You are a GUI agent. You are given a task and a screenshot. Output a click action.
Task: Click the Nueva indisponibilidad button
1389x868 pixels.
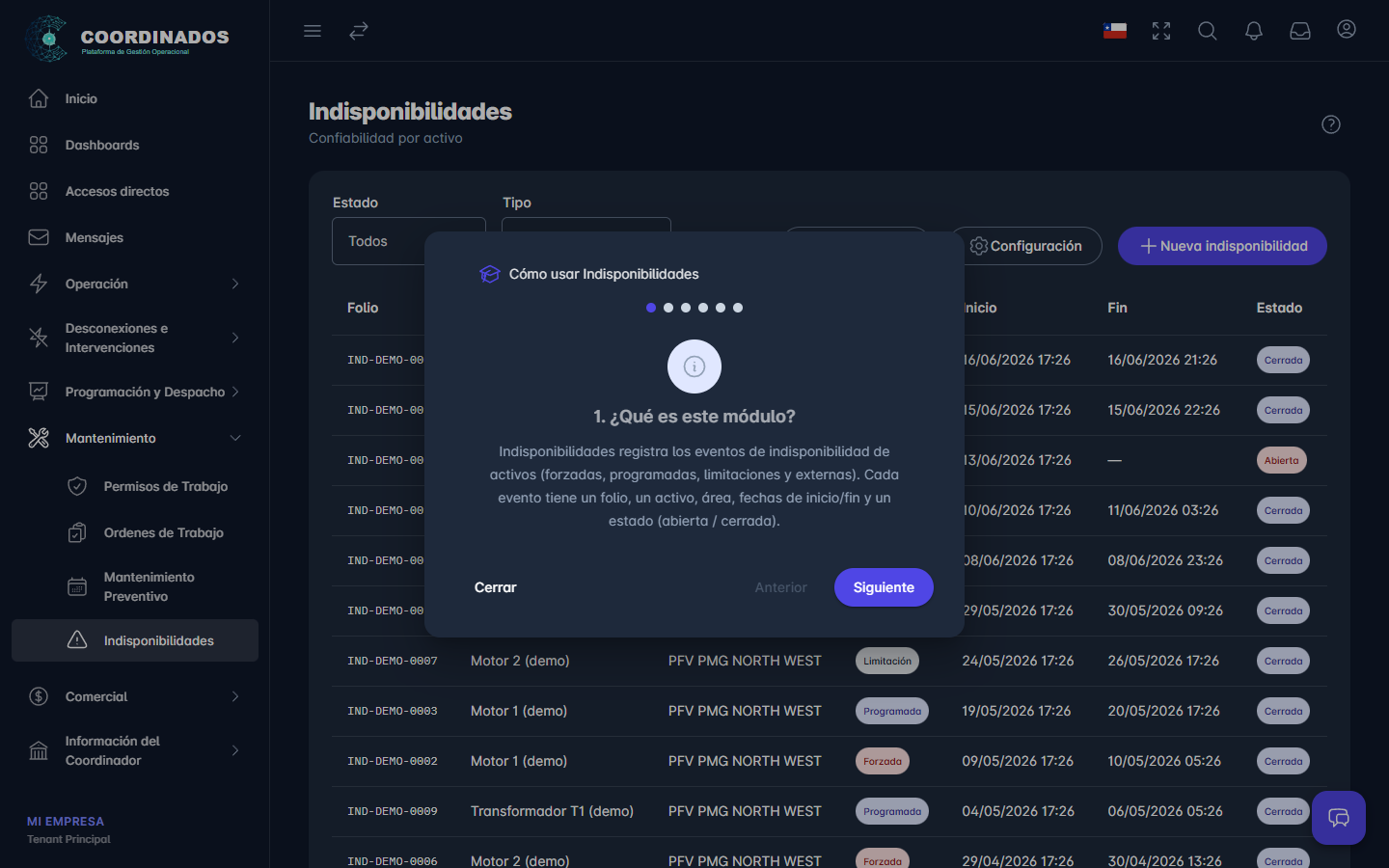coord(1222,246)
